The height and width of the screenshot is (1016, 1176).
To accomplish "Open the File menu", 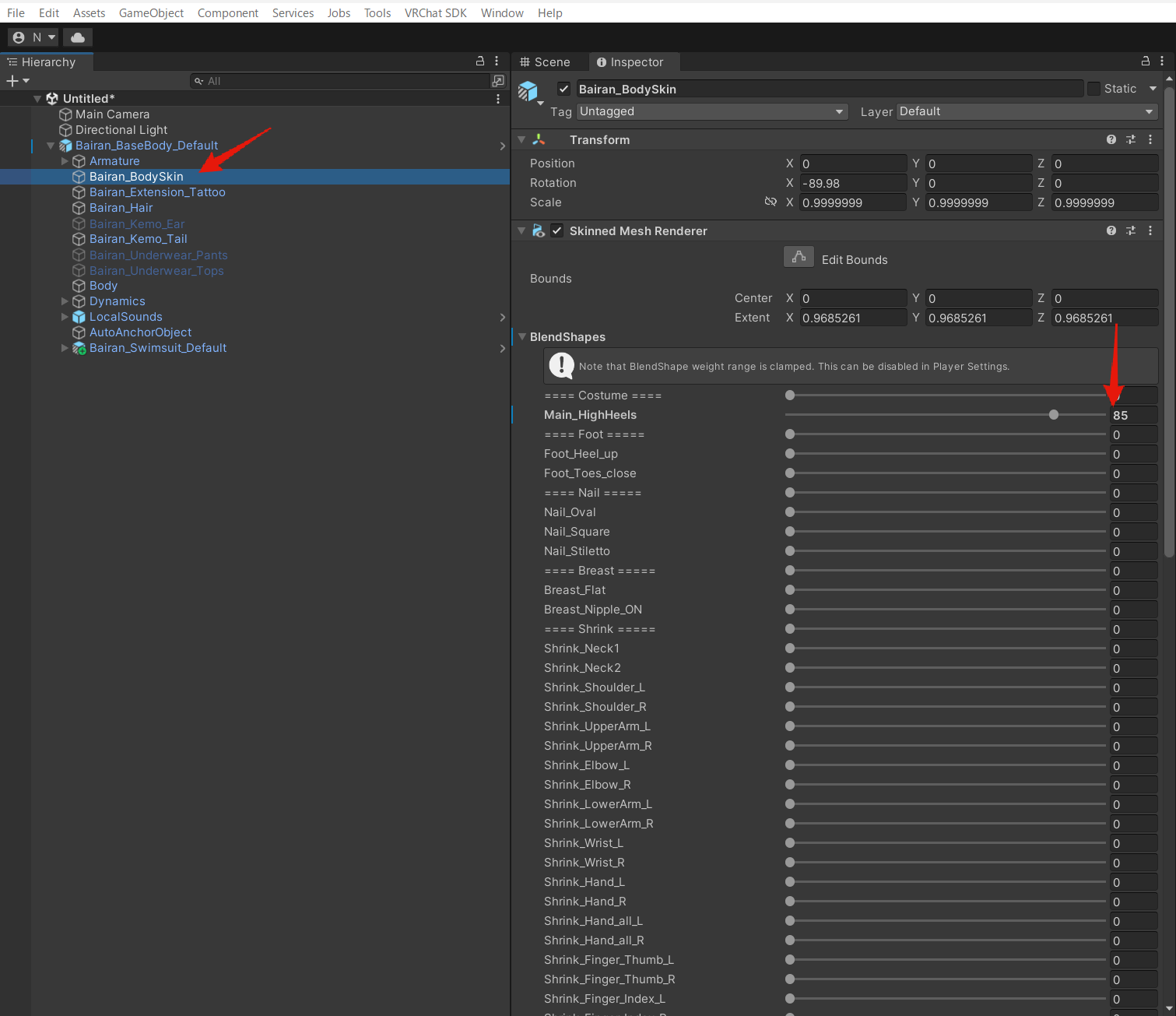I will (16, 12).
